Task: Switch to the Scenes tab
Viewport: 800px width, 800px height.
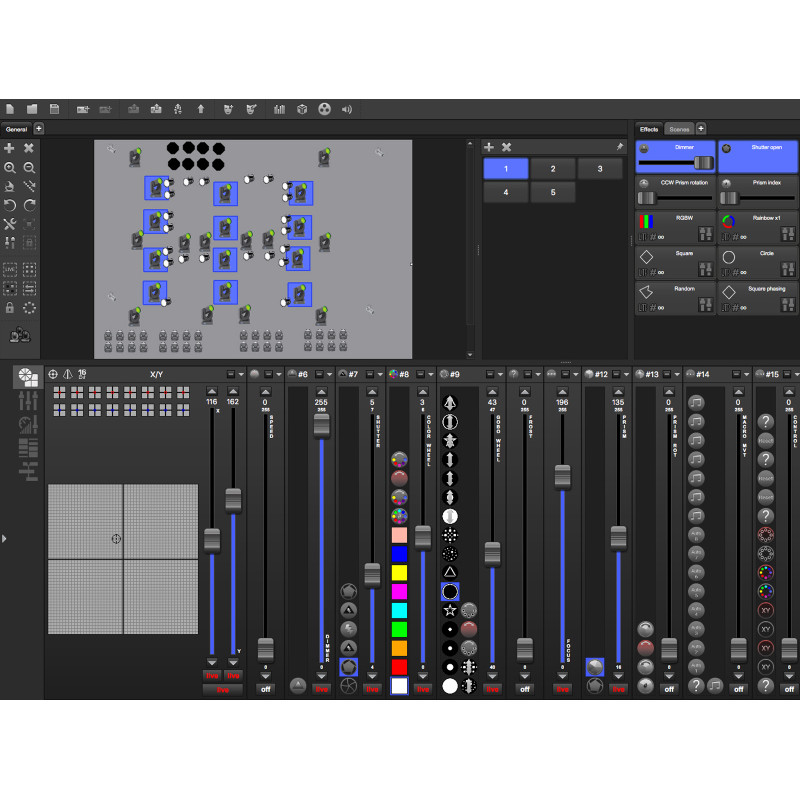Action: 679,129
